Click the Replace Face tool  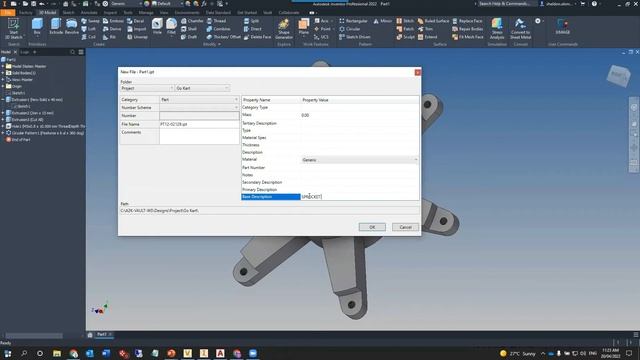[x=467, y=21]
